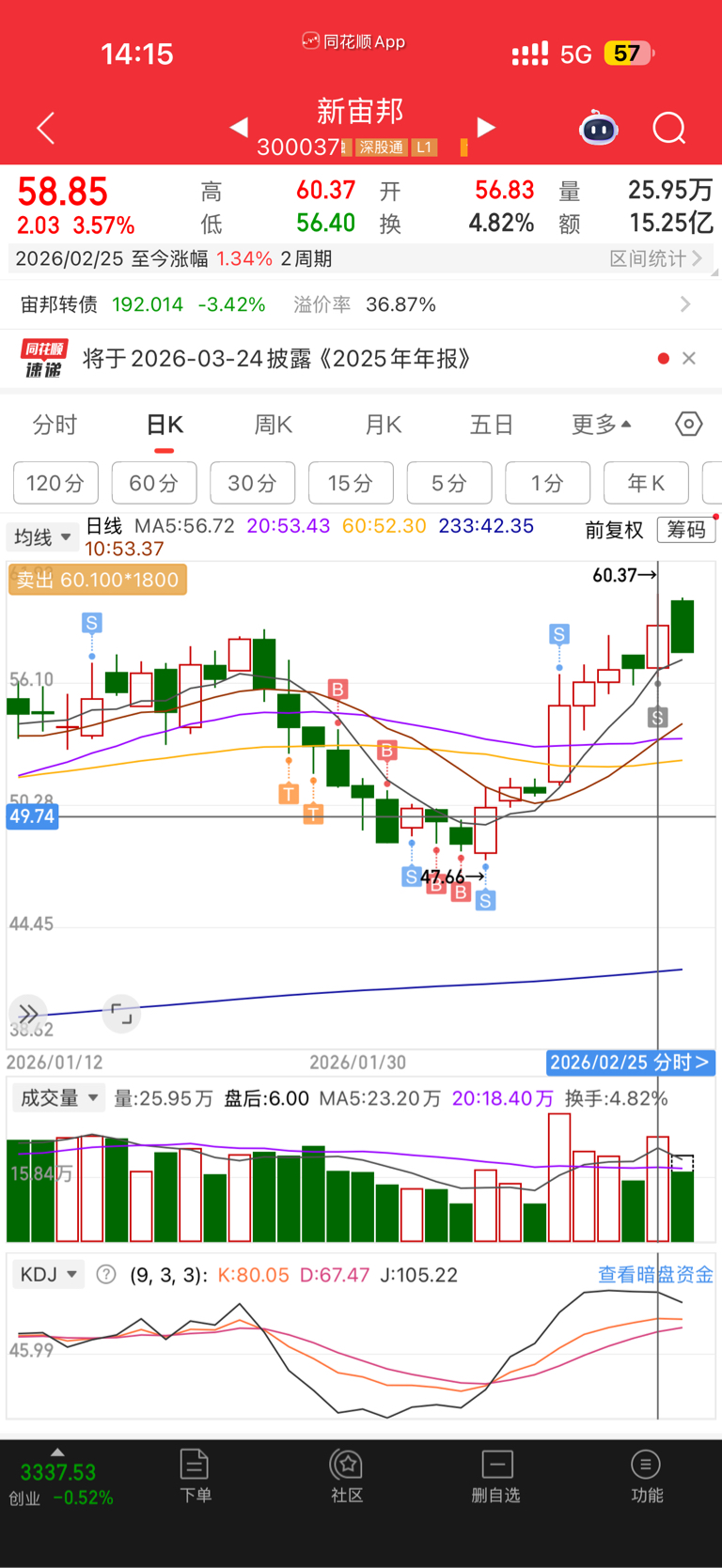
Task: Open 宙邦转债 bond detail chevron
Action: point(685,304)
